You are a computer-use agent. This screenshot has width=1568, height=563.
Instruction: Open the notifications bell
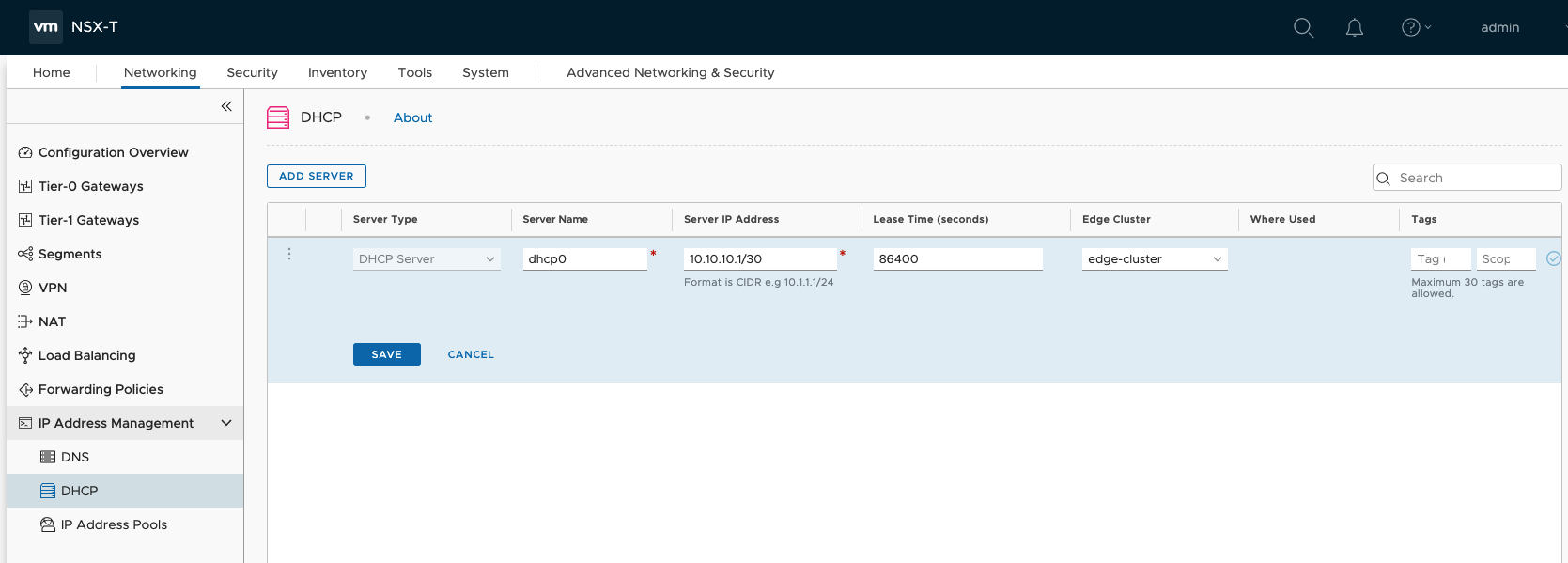(x=1354, y=27)
